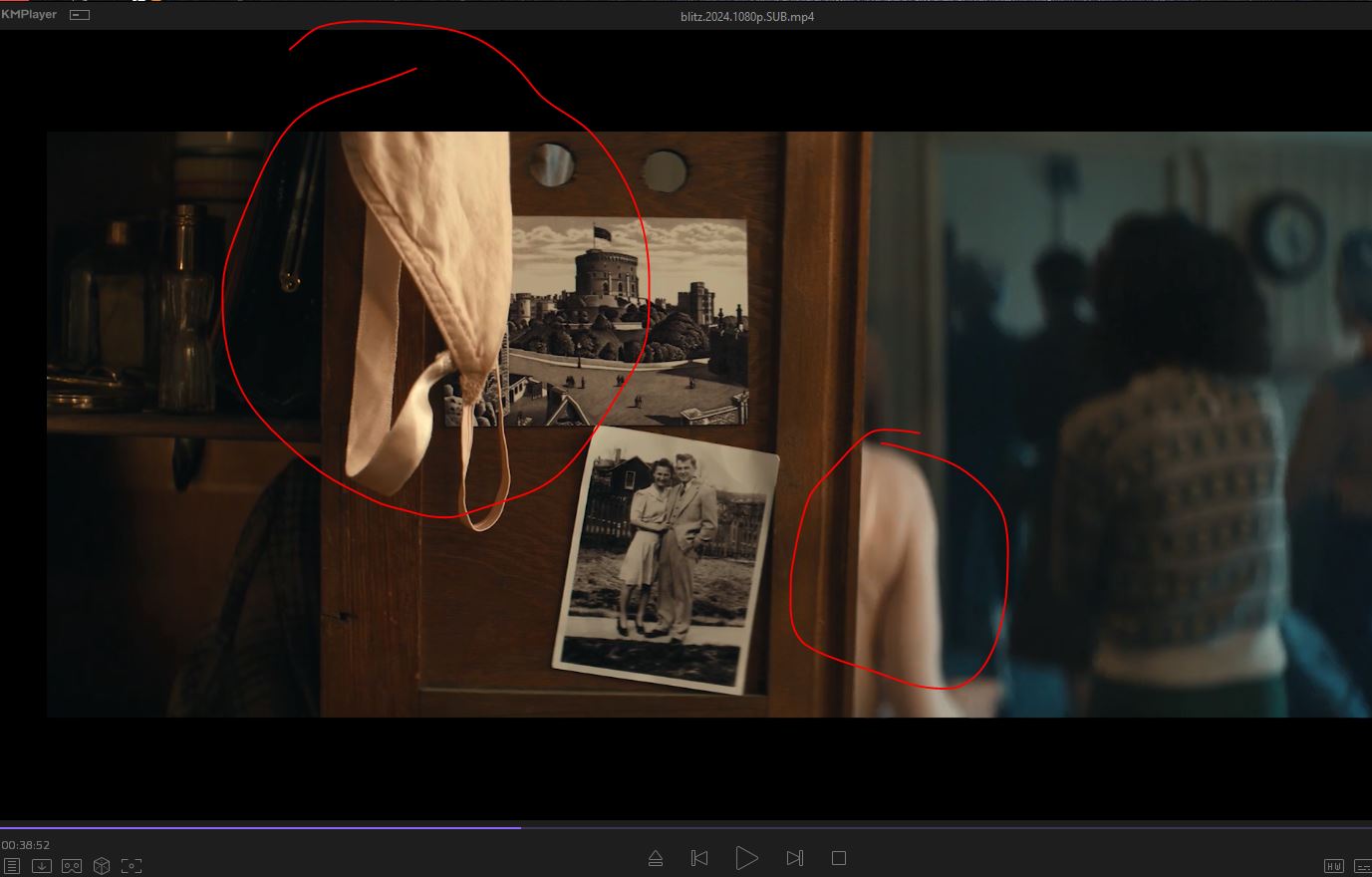Stop video playback
This screenshot has height=877, width=1372.
tap(839, 858)
